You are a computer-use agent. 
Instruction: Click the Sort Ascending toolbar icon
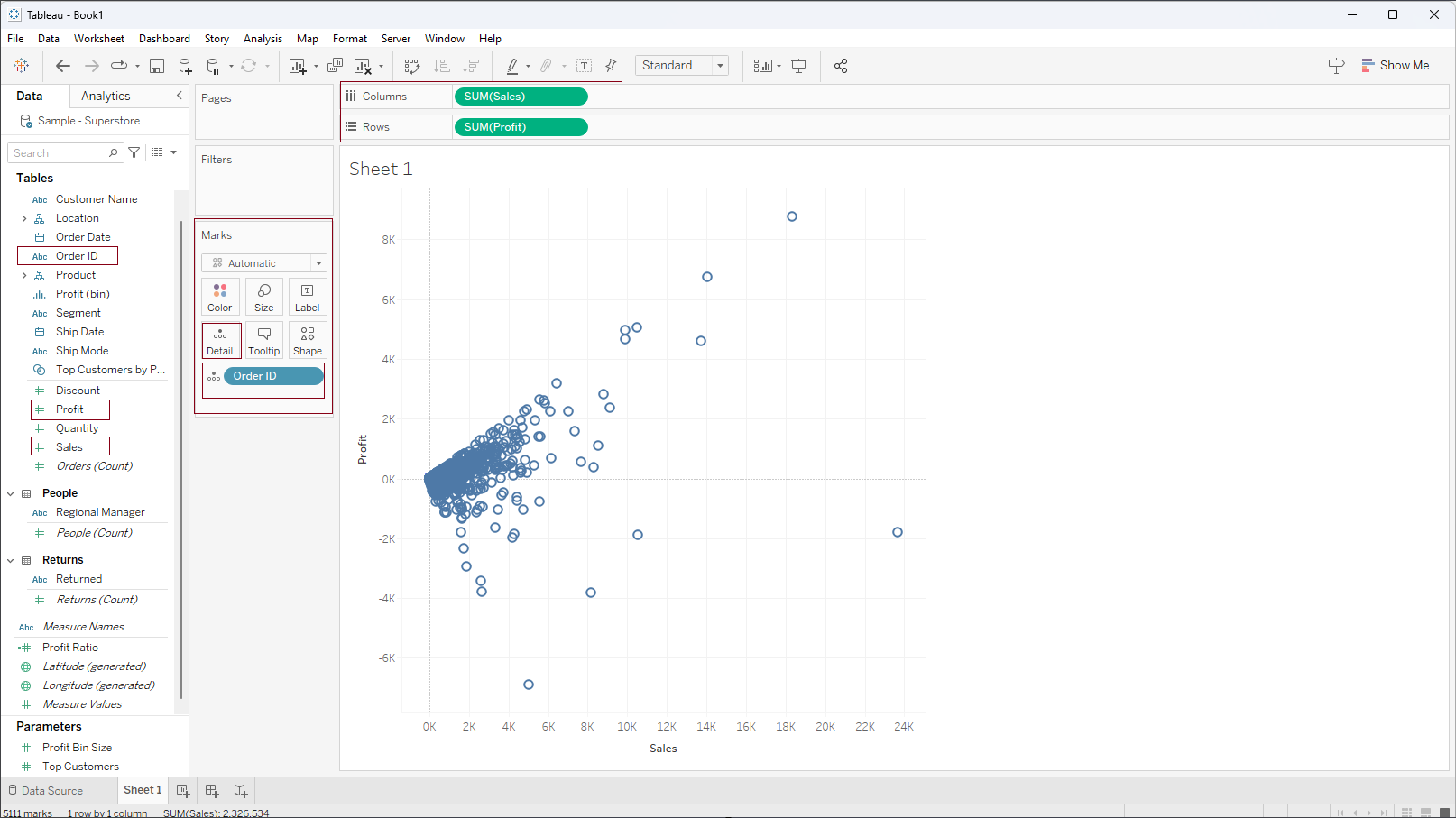tap(441, 66)
